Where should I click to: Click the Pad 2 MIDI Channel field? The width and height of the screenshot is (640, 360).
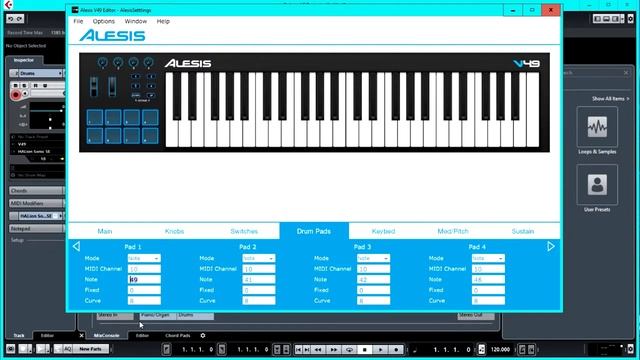[259, 269]
